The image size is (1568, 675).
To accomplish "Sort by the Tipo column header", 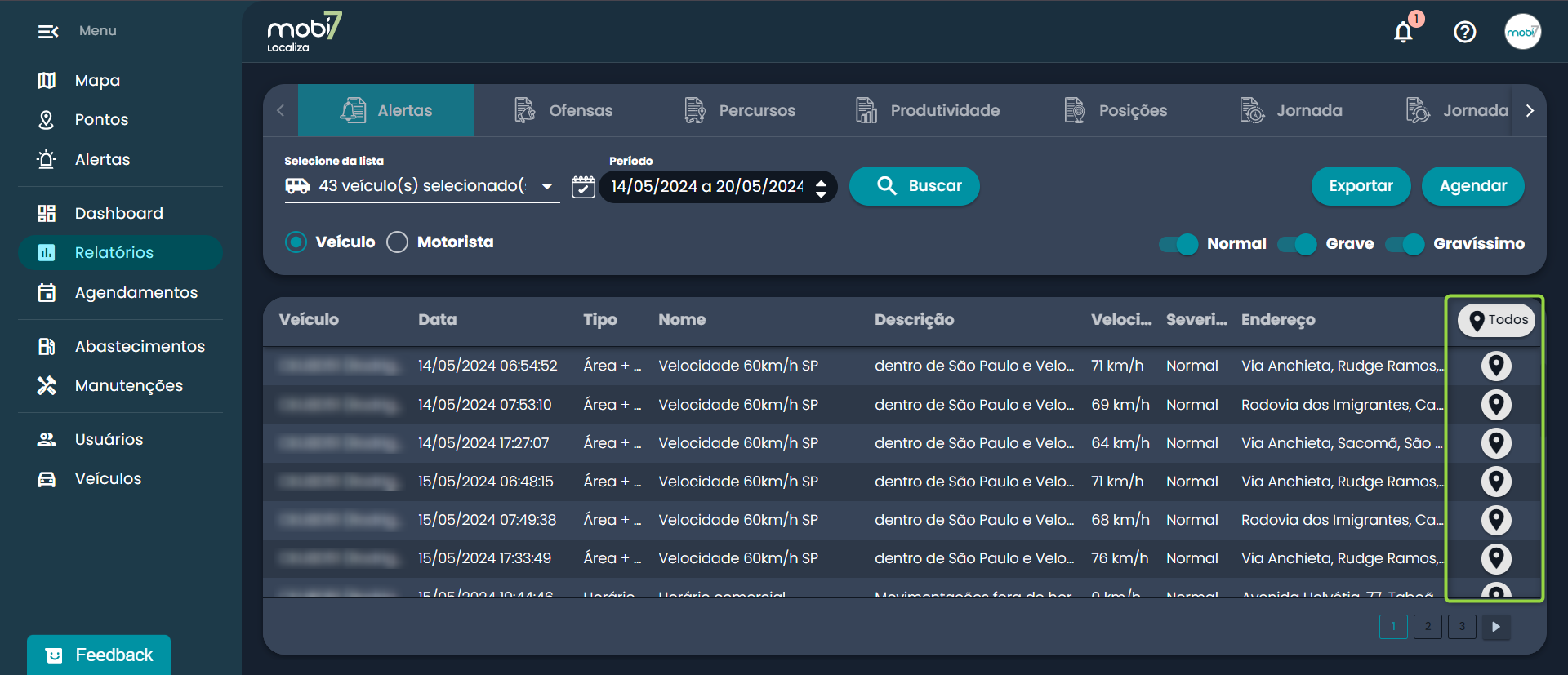I will pos(600,320).
